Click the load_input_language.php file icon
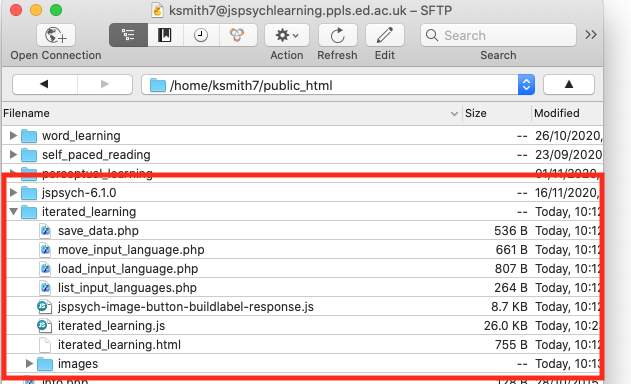631x384 pixels. point(45,269)
